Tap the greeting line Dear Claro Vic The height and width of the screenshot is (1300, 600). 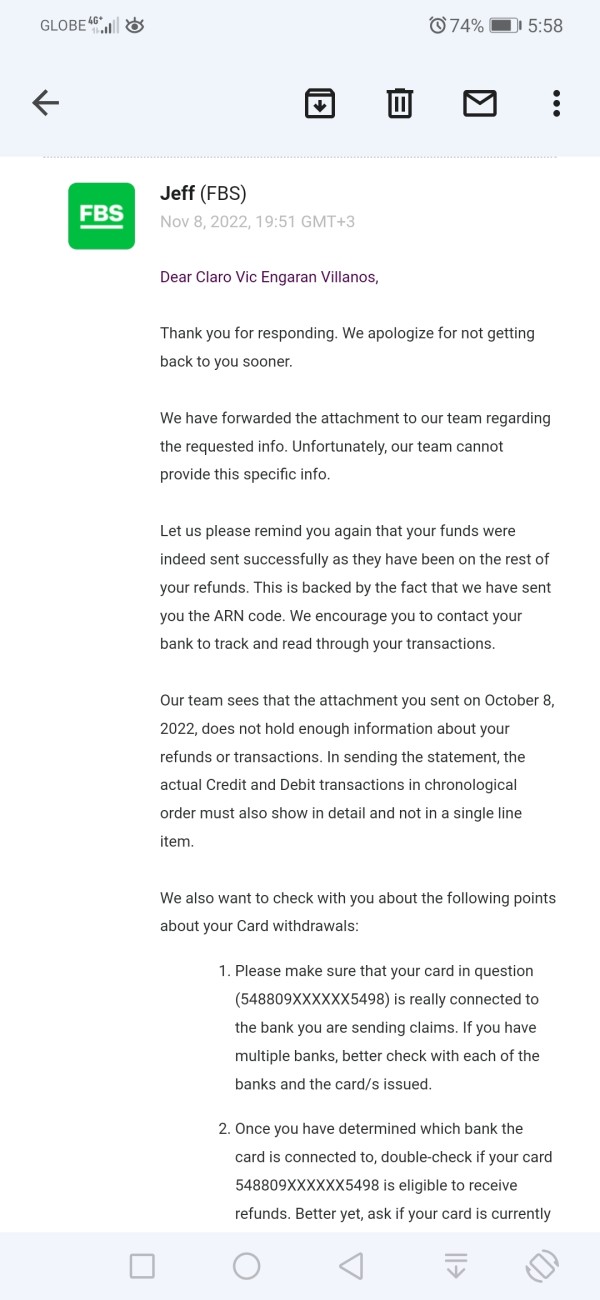tap(269, 277)
